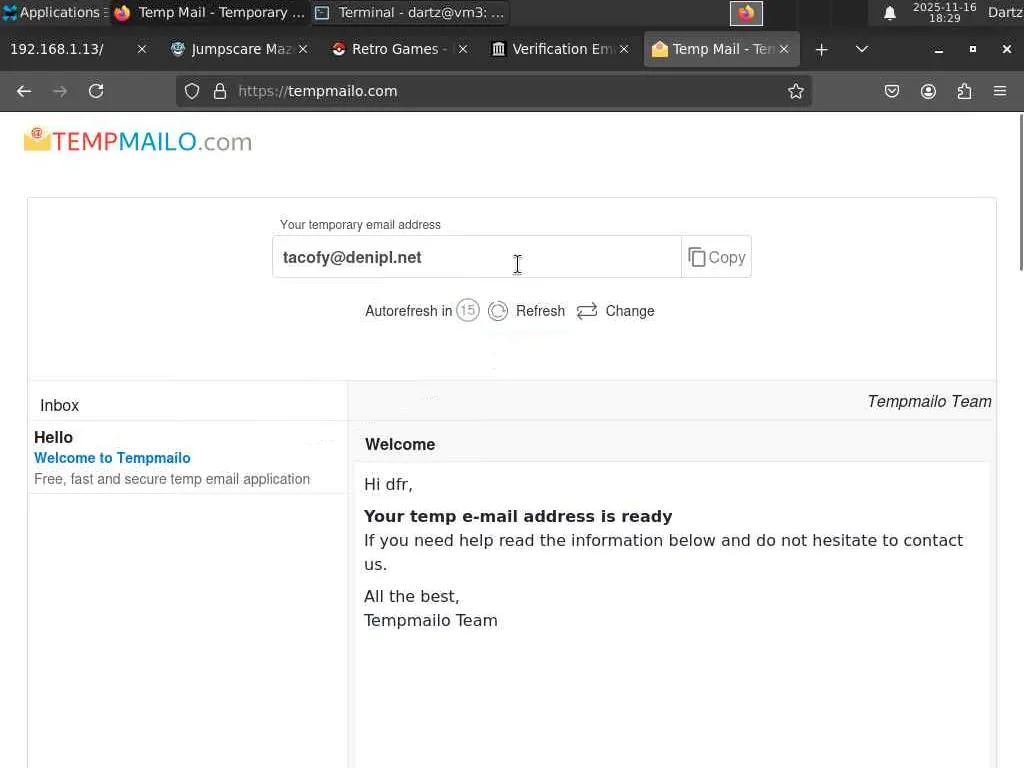Open a new tab with the plus icon
1024x768 pixels.
click(x=822, y=50)
